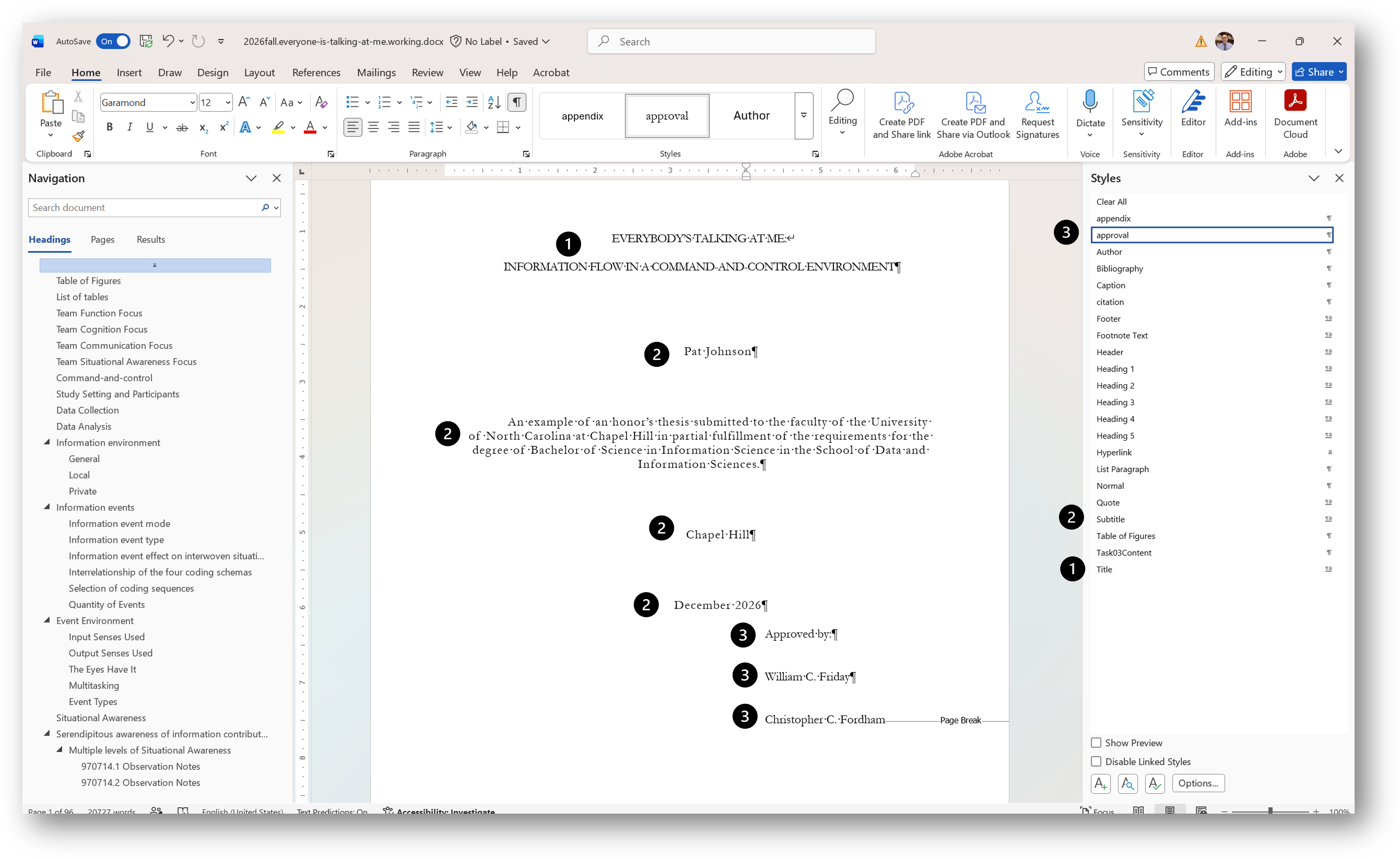
Task: Click the New Style button in Styles pane
Action: pos(1100,784)
